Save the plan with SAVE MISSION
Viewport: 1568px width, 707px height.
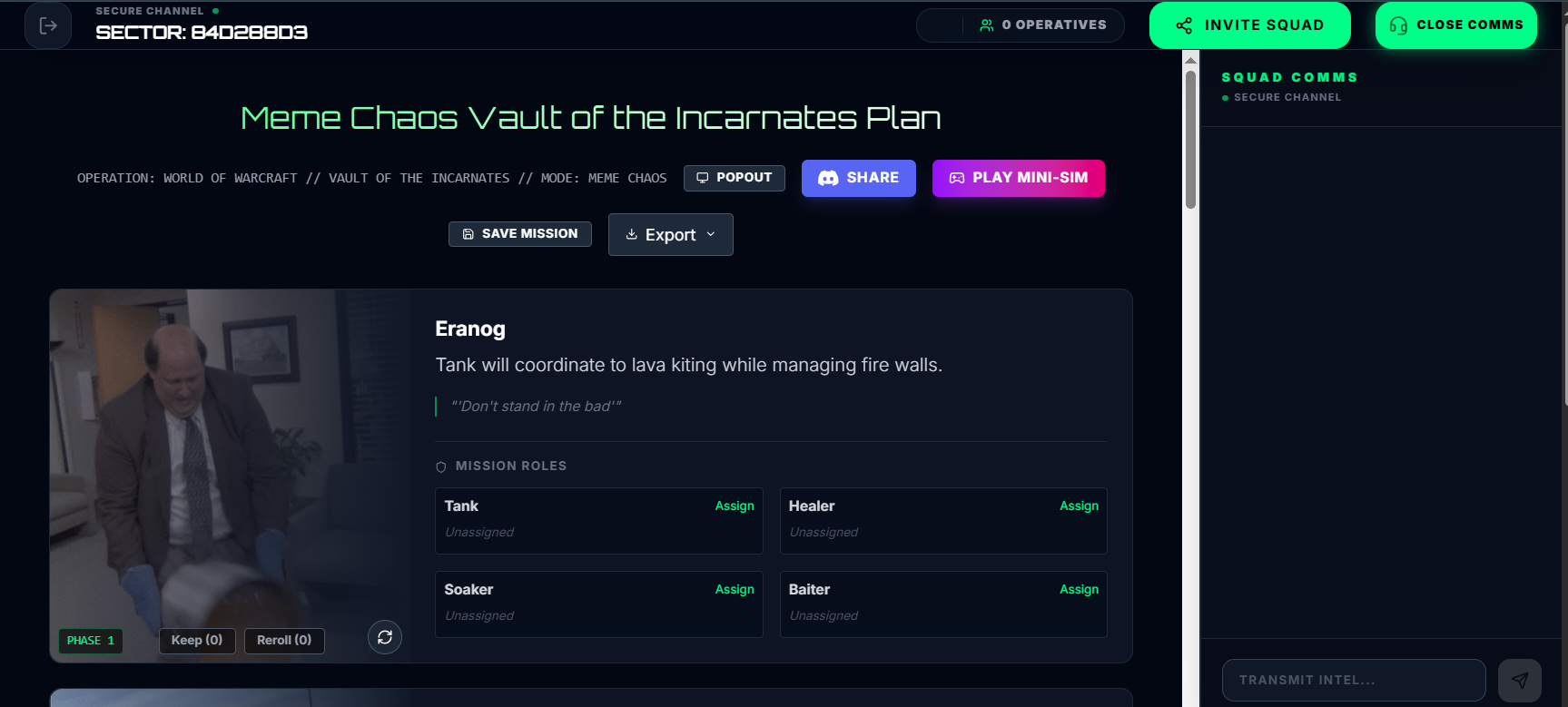click(520, 234)
